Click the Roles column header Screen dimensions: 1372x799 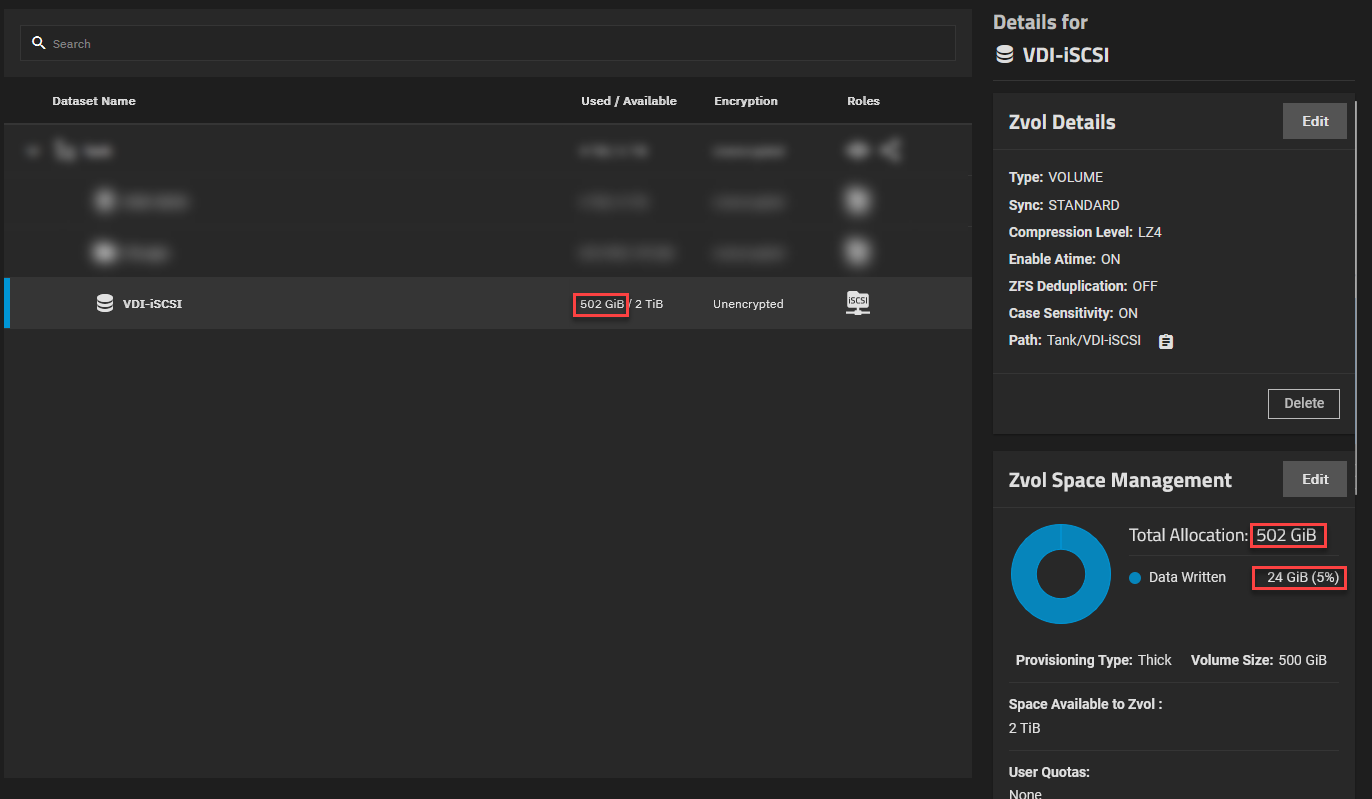[863, 101]
